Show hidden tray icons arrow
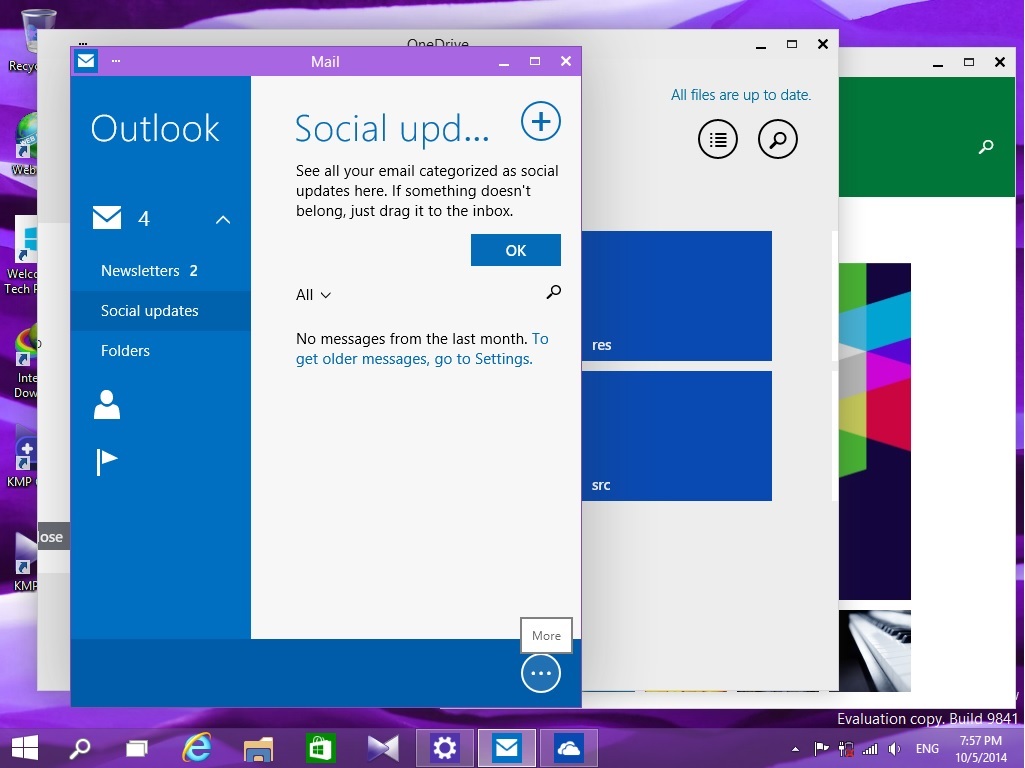 point(796,749)
